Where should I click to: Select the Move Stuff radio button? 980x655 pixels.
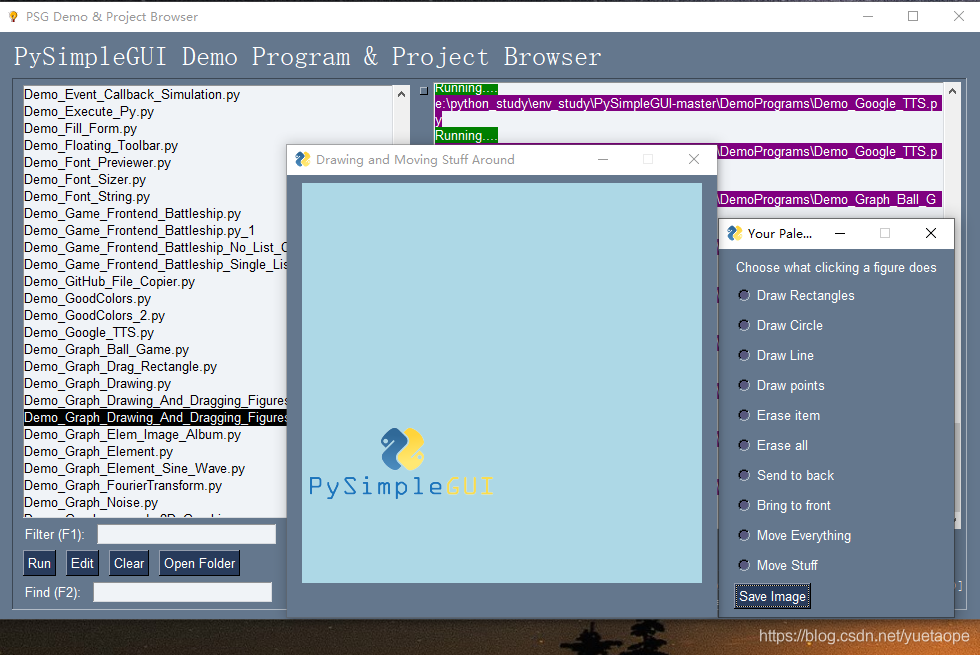[x=778, y=566]
